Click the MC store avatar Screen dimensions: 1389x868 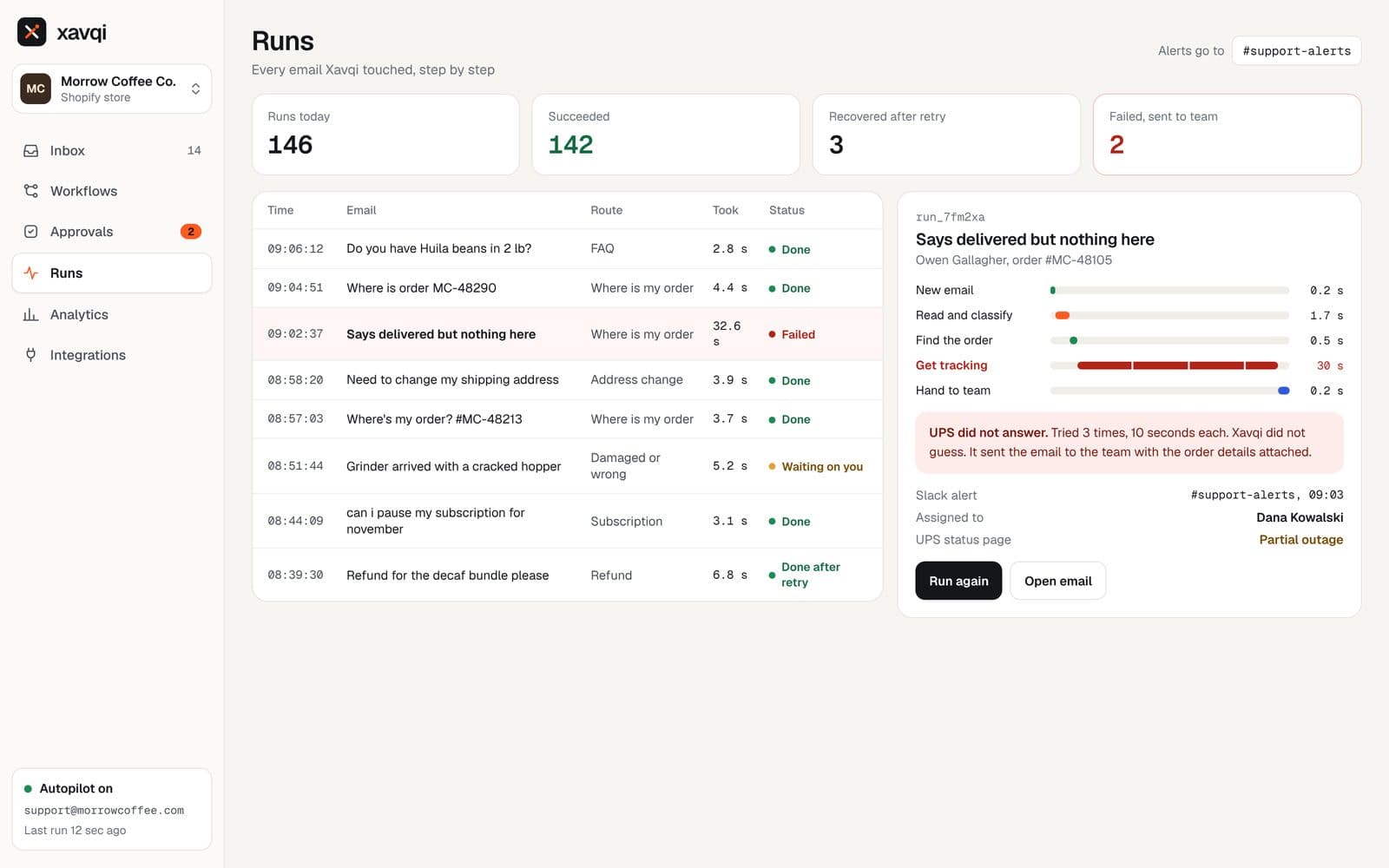(36, 89)
